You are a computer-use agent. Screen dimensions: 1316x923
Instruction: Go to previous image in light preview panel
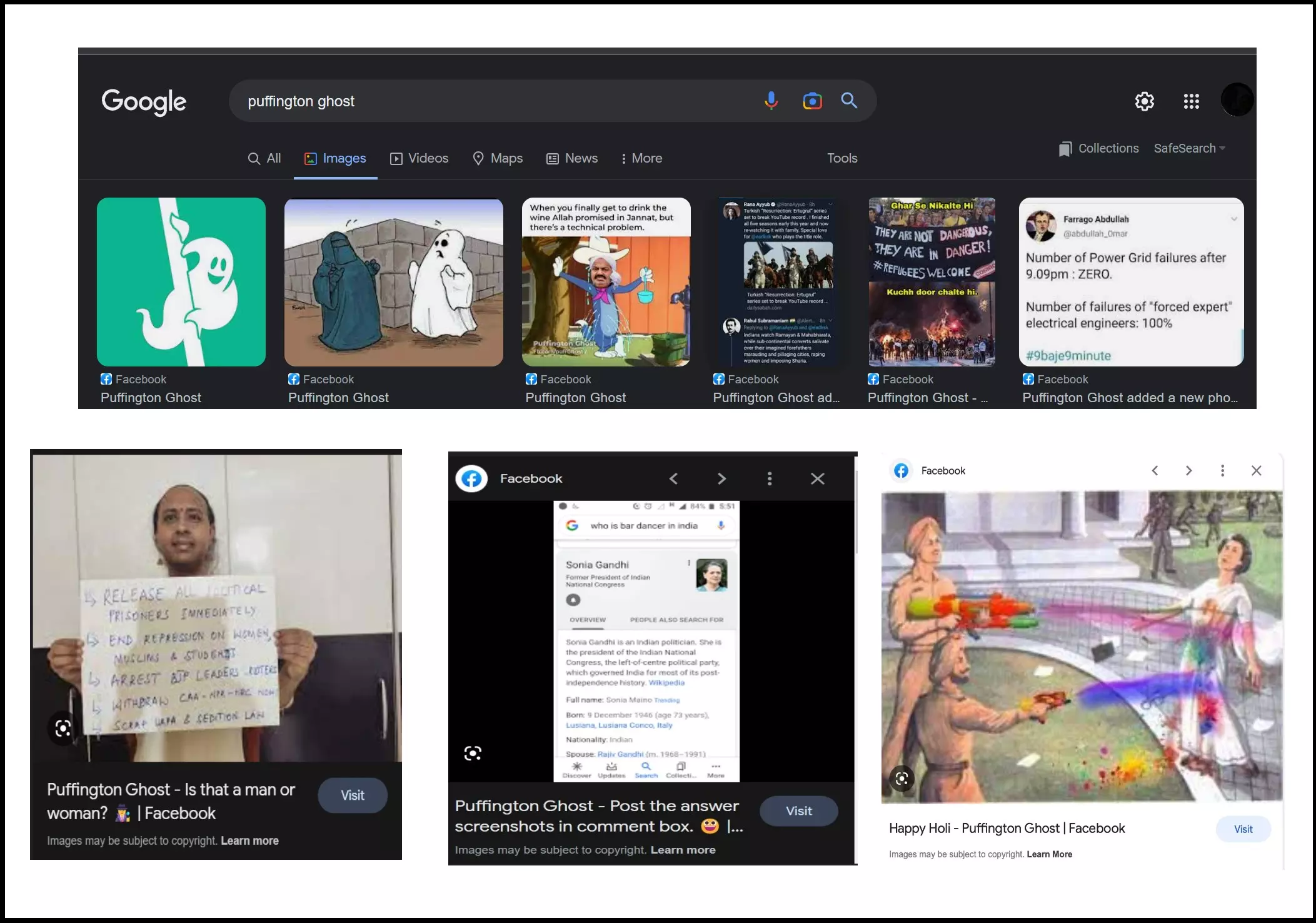pos(1155,470)
